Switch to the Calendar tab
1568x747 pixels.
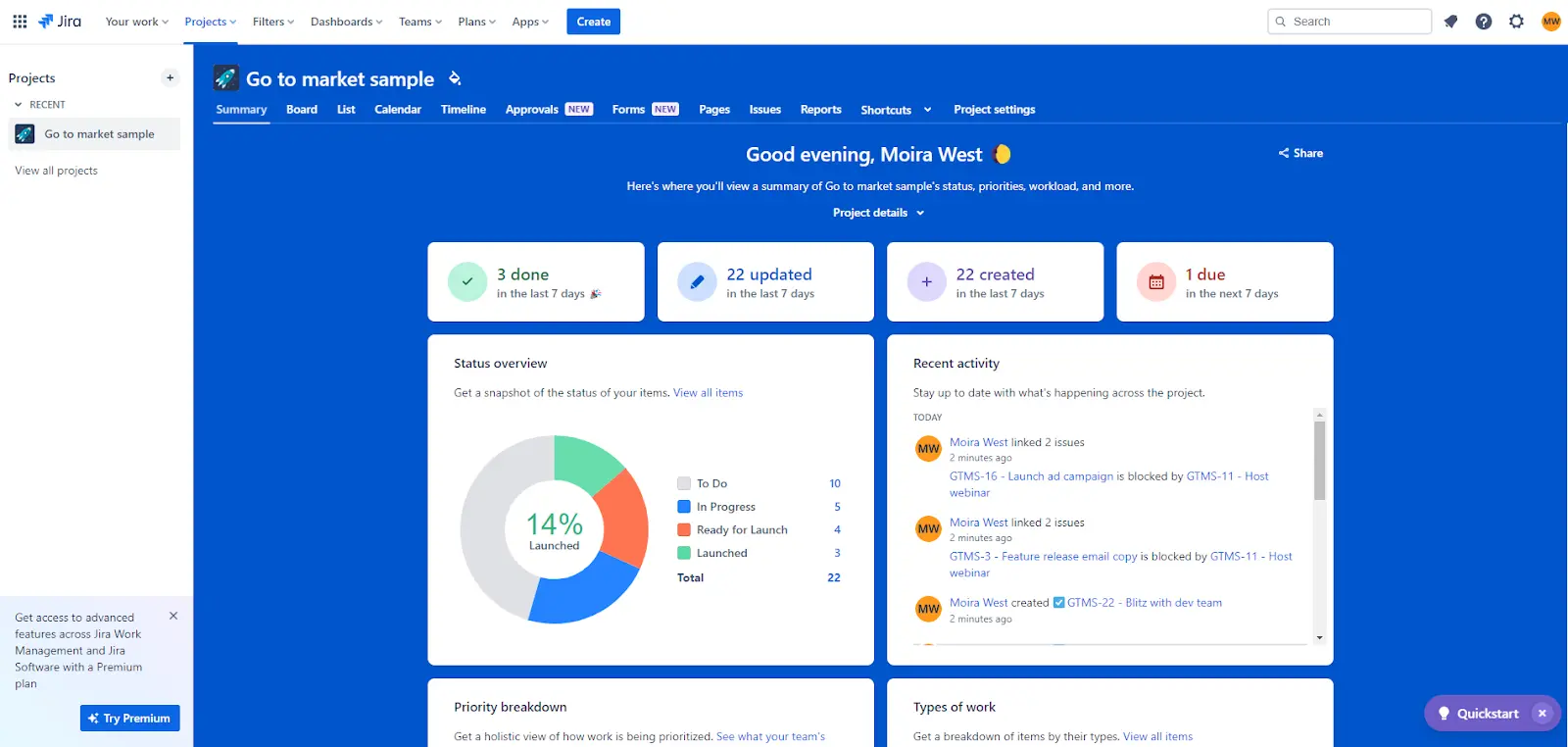398,110
